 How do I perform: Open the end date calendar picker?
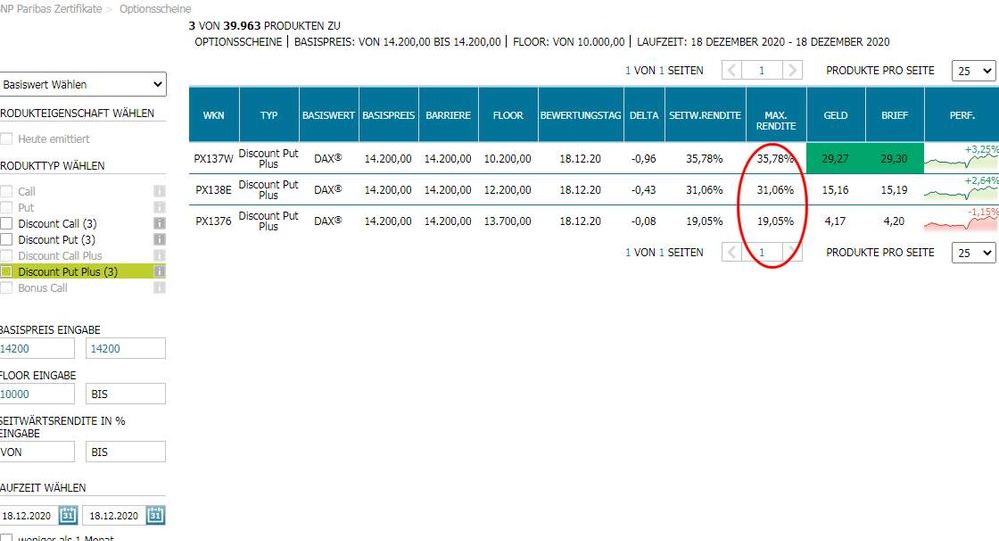pyautogui.click(x=155, y=515)
